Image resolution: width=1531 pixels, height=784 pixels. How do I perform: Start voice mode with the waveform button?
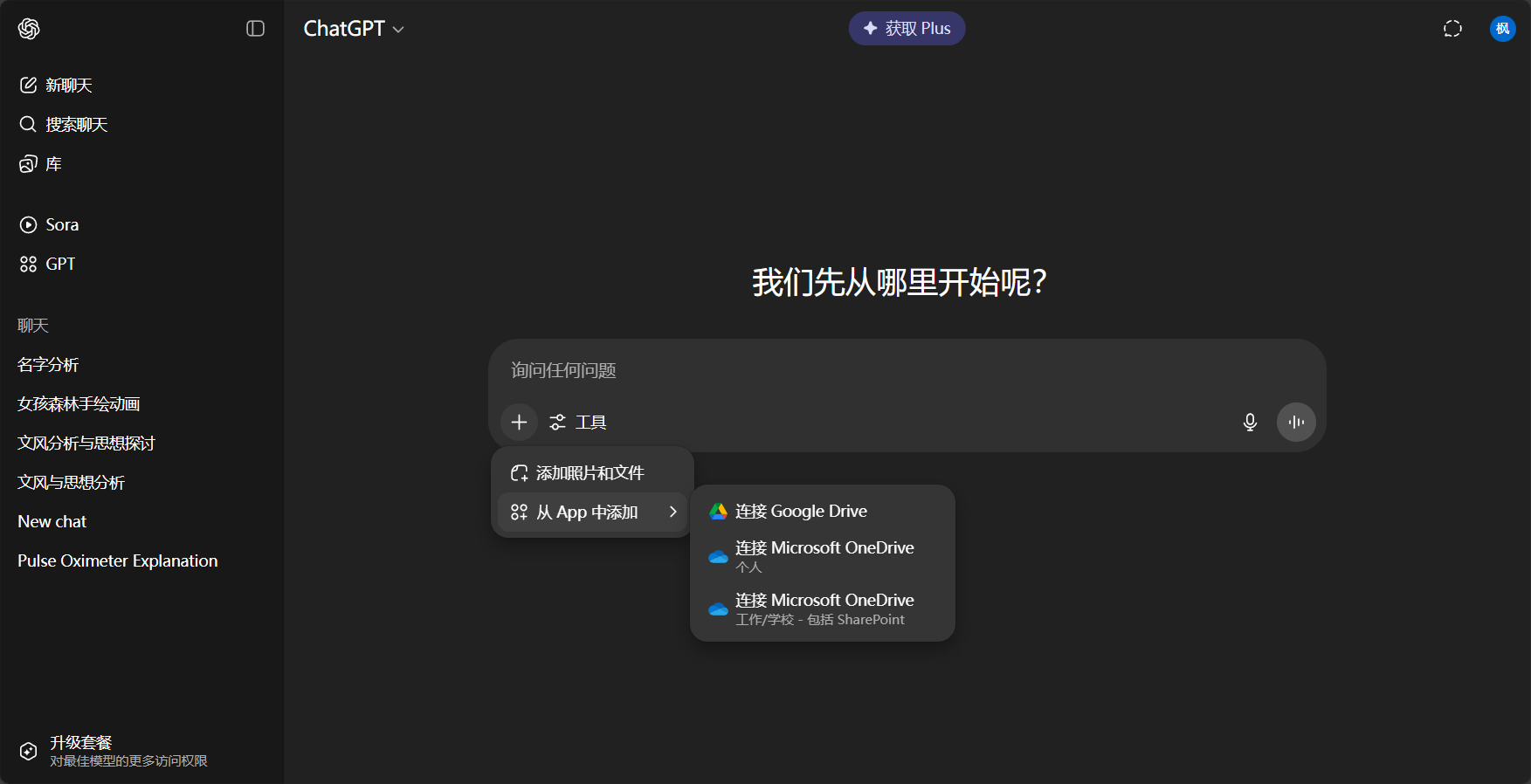click(1296, 422)
